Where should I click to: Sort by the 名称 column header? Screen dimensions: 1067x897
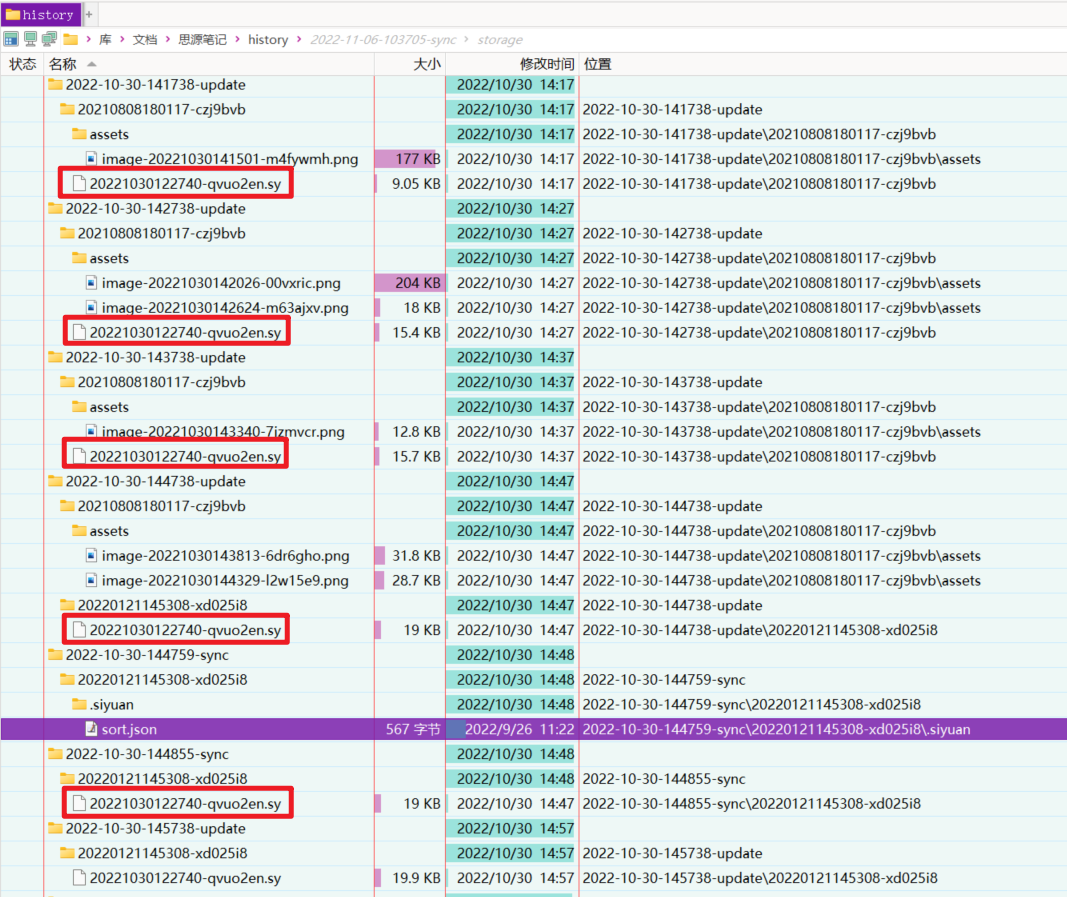coord(210,64)
